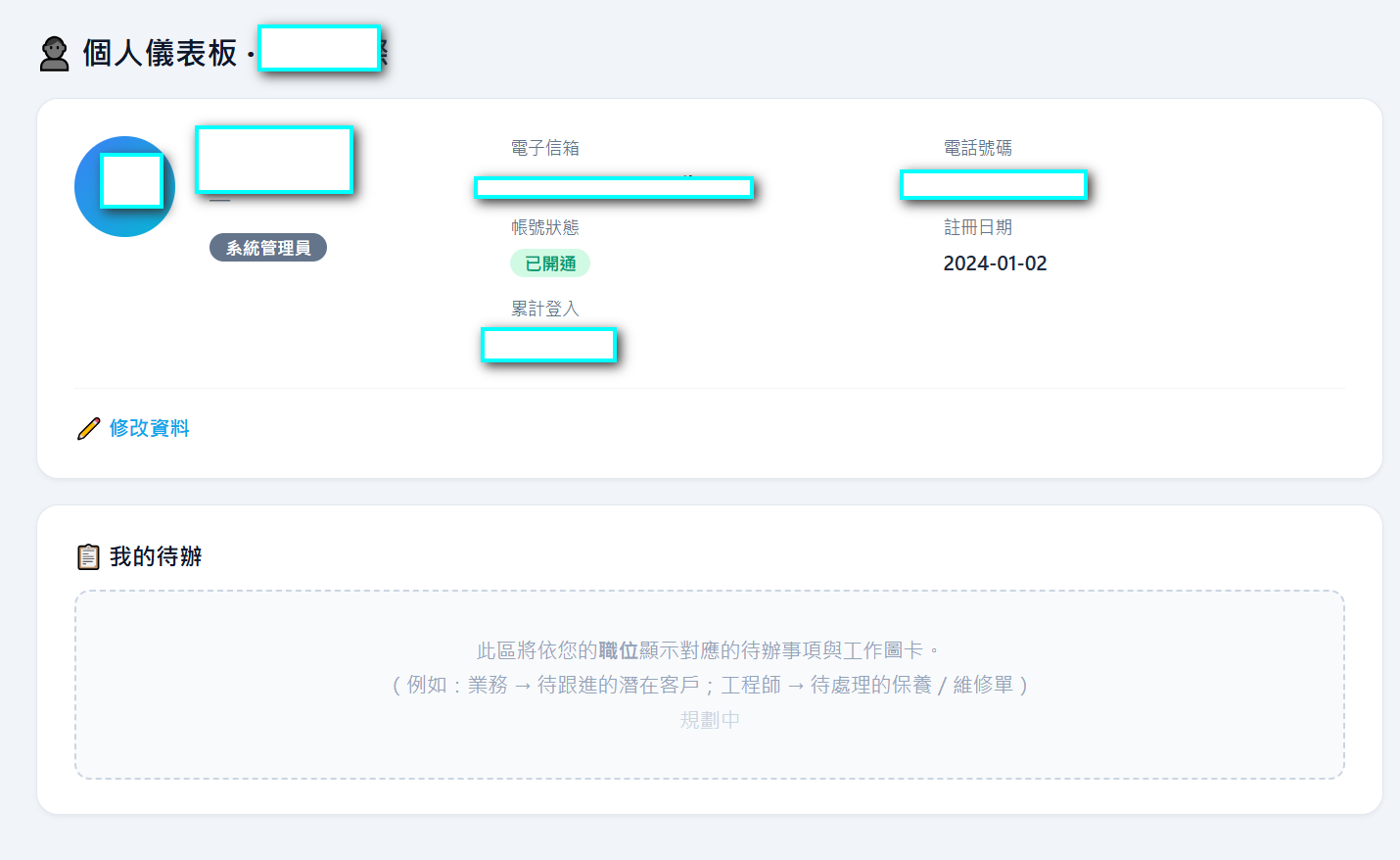Click the 帳號狀態 label
The image size is (1400, 860).
pyautogui.click(x=545, y=227)
